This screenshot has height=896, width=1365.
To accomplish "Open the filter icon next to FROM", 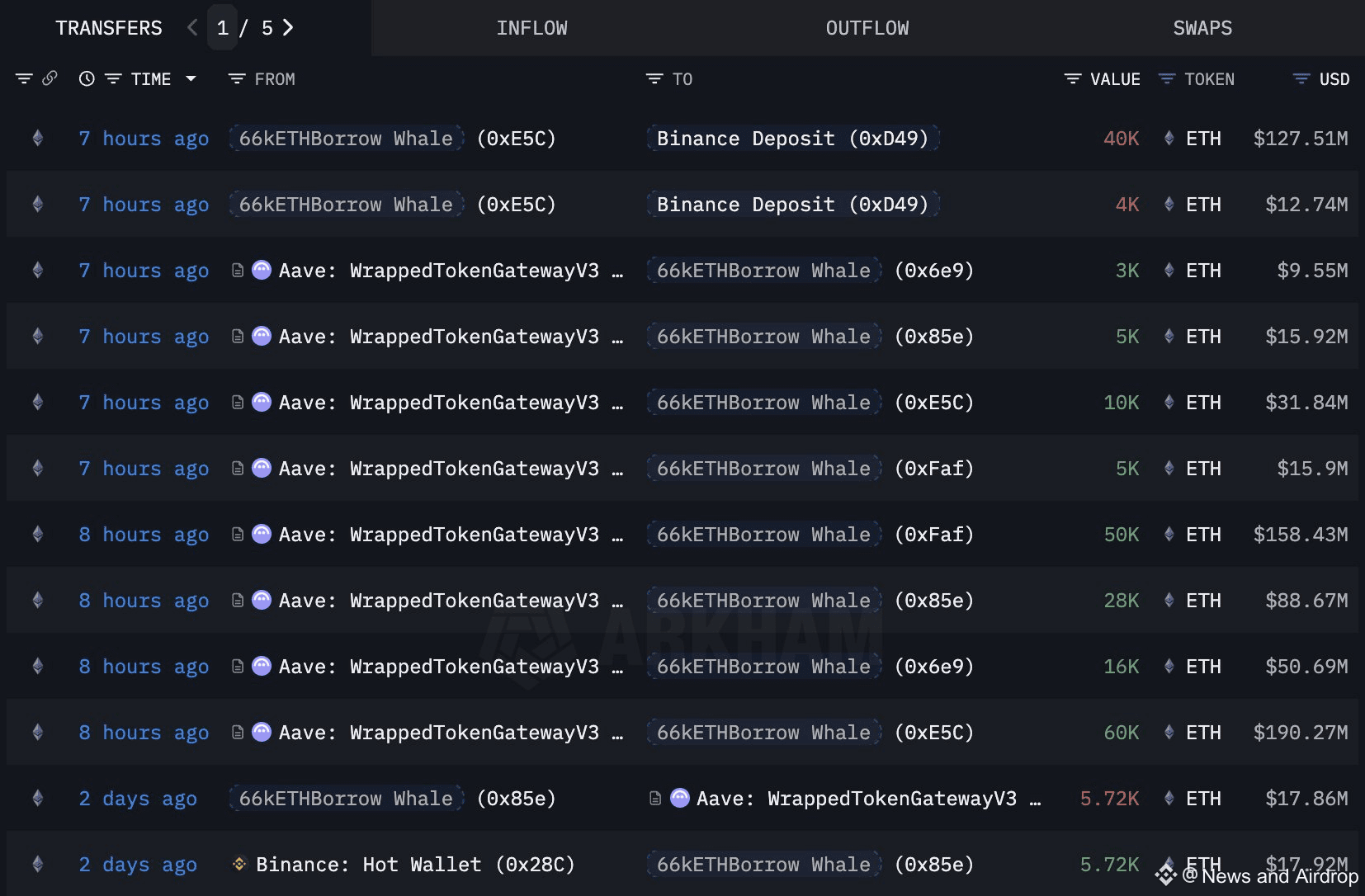I will [x=237, y=78].
